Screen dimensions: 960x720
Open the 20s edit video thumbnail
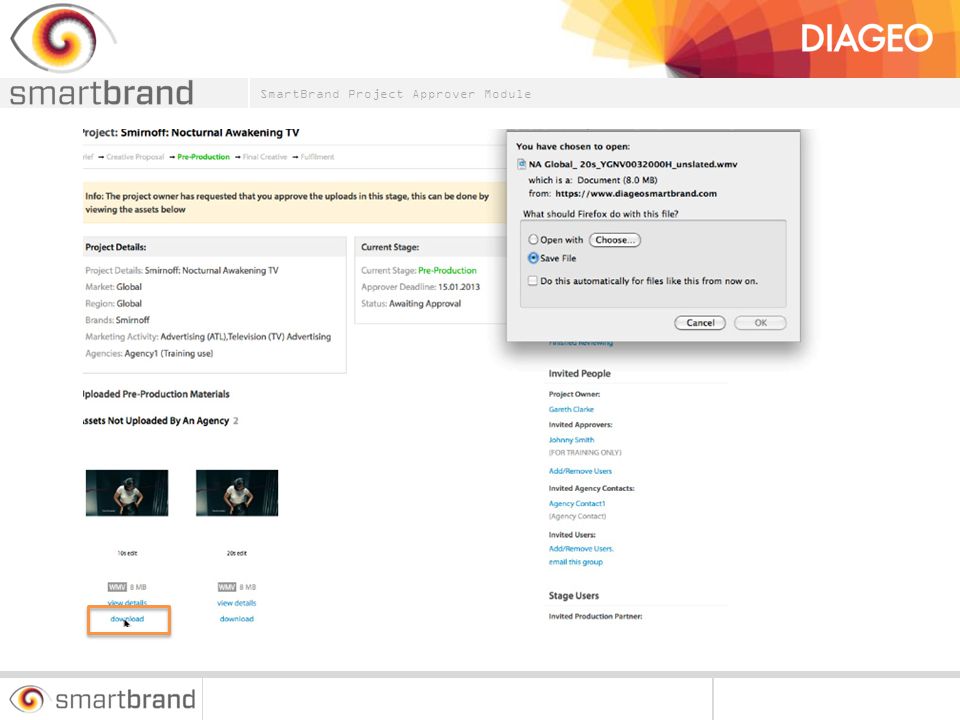click(x=237, y=493)
